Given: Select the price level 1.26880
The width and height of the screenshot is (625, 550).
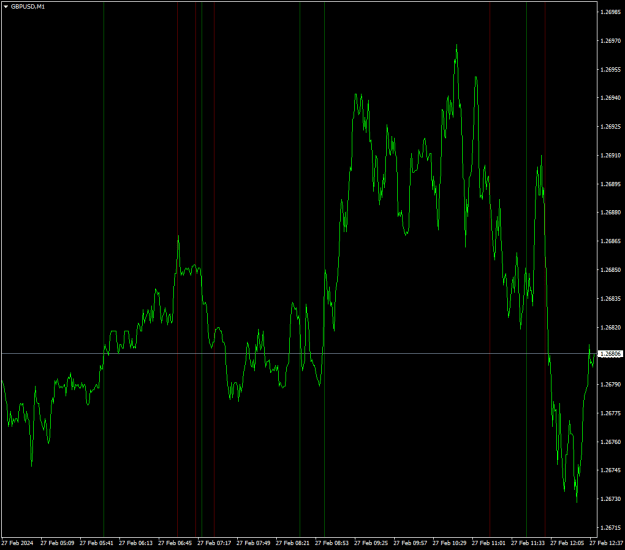Looking at the screenshot, I should [610, 212].
